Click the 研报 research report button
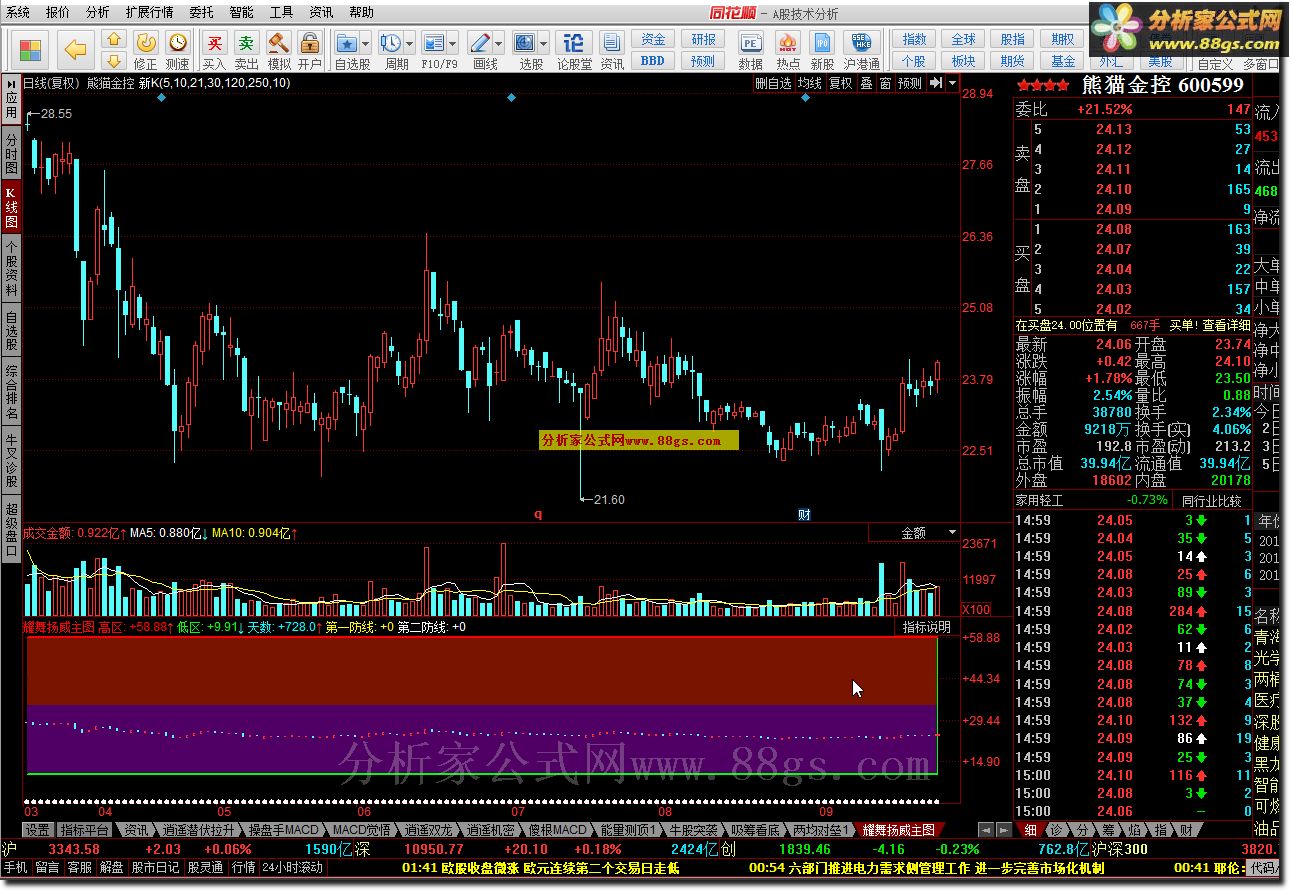The height and width of the screenshot is (891, 1291). (704, 39)
